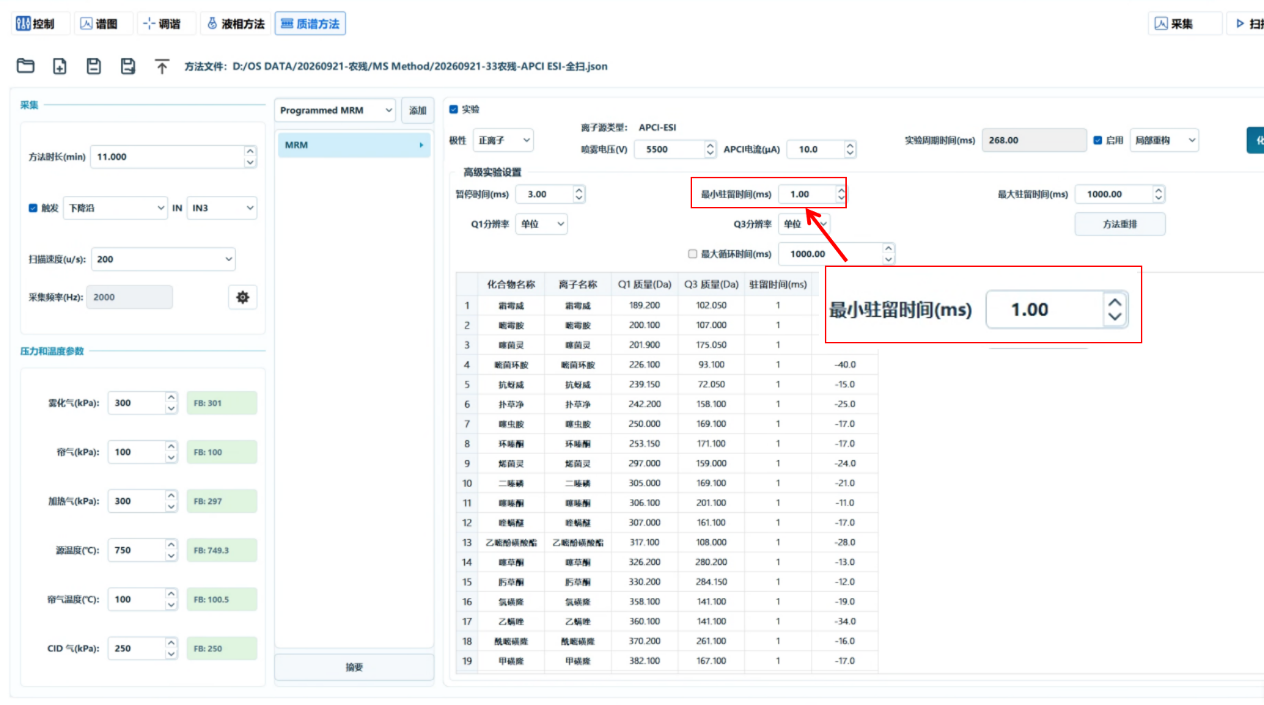Click the Q1 质量(Da) column header

click(645, 285)
